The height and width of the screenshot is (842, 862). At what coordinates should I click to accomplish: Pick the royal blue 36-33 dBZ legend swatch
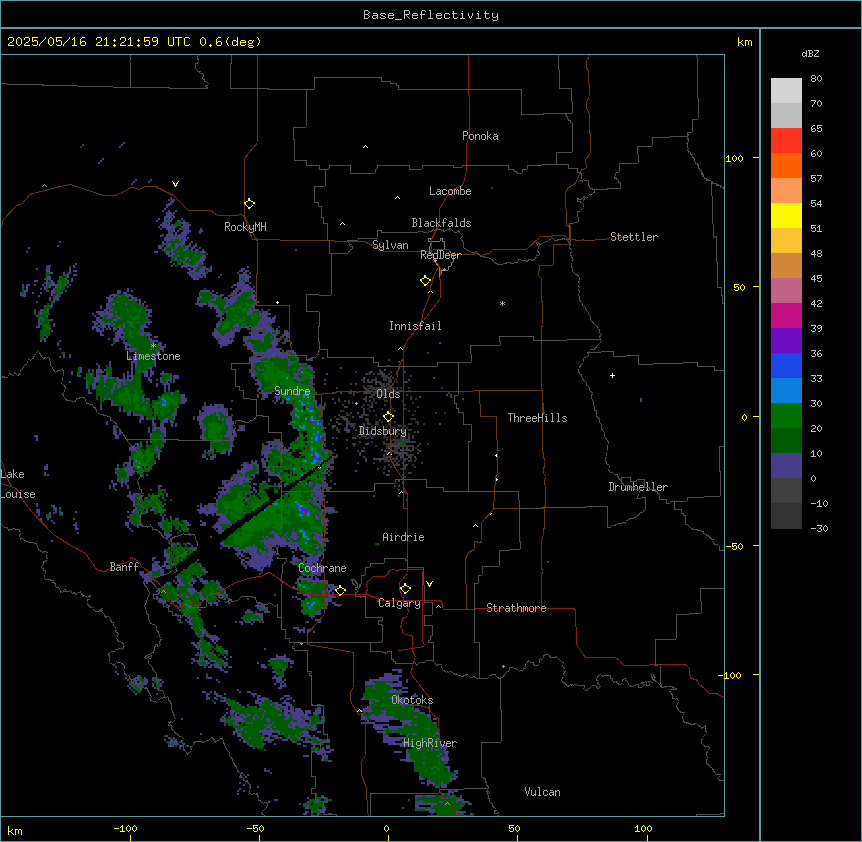pyautogui.click(x=786, y=365)
